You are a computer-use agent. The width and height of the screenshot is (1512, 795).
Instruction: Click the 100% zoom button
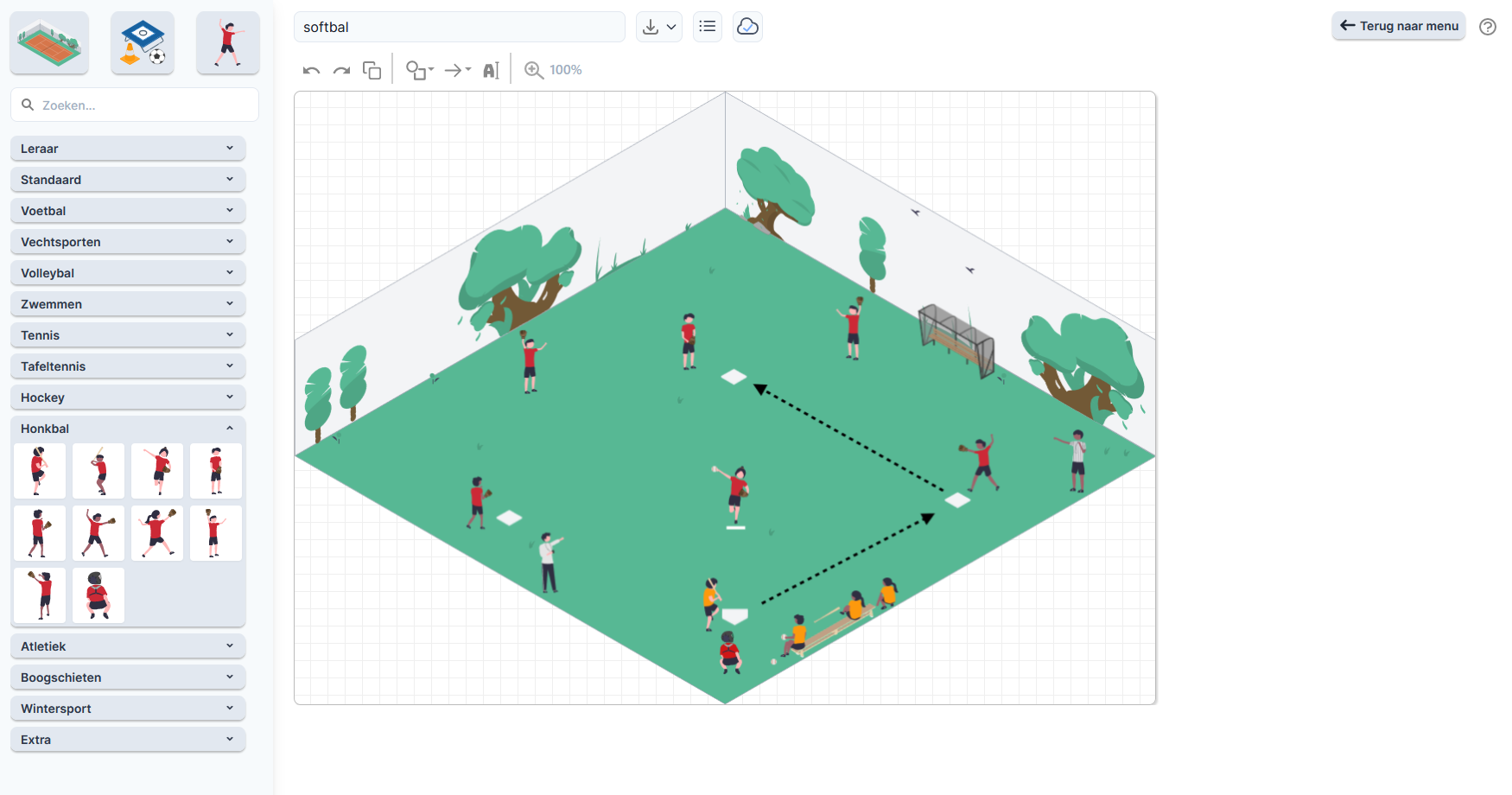554,70
